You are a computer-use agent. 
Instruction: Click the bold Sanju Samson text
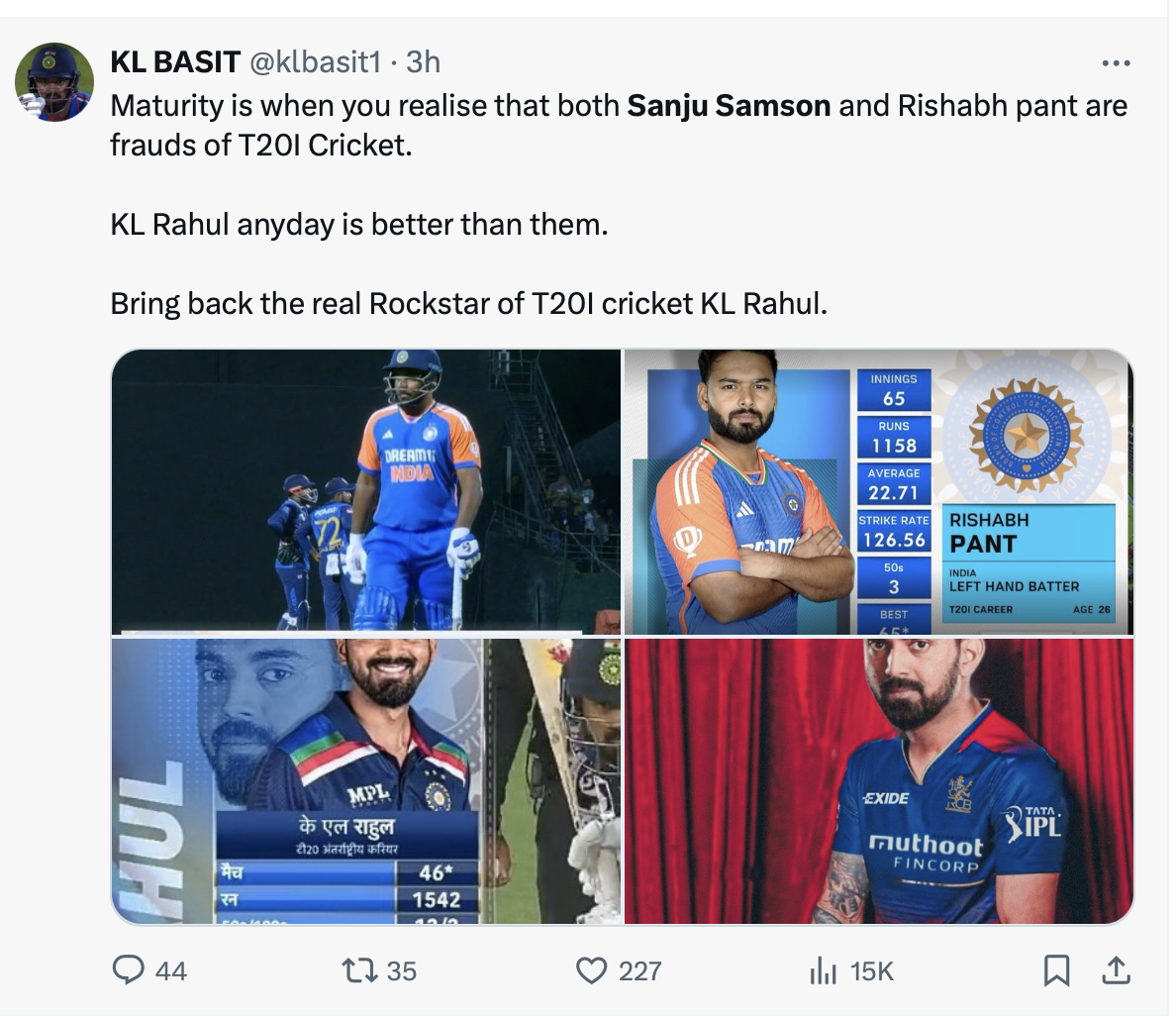click(729, 105)
